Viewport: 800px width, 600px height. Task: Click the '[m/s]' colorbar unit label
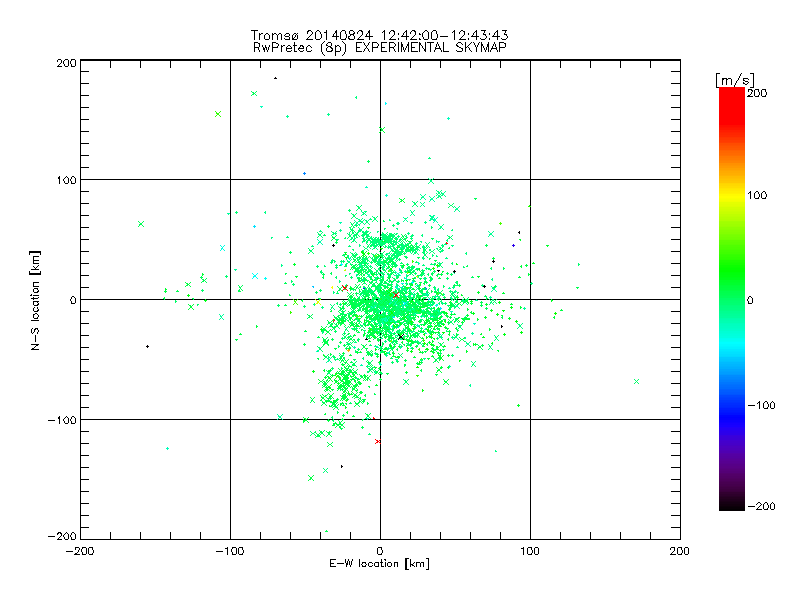click(x=735, y=80)
